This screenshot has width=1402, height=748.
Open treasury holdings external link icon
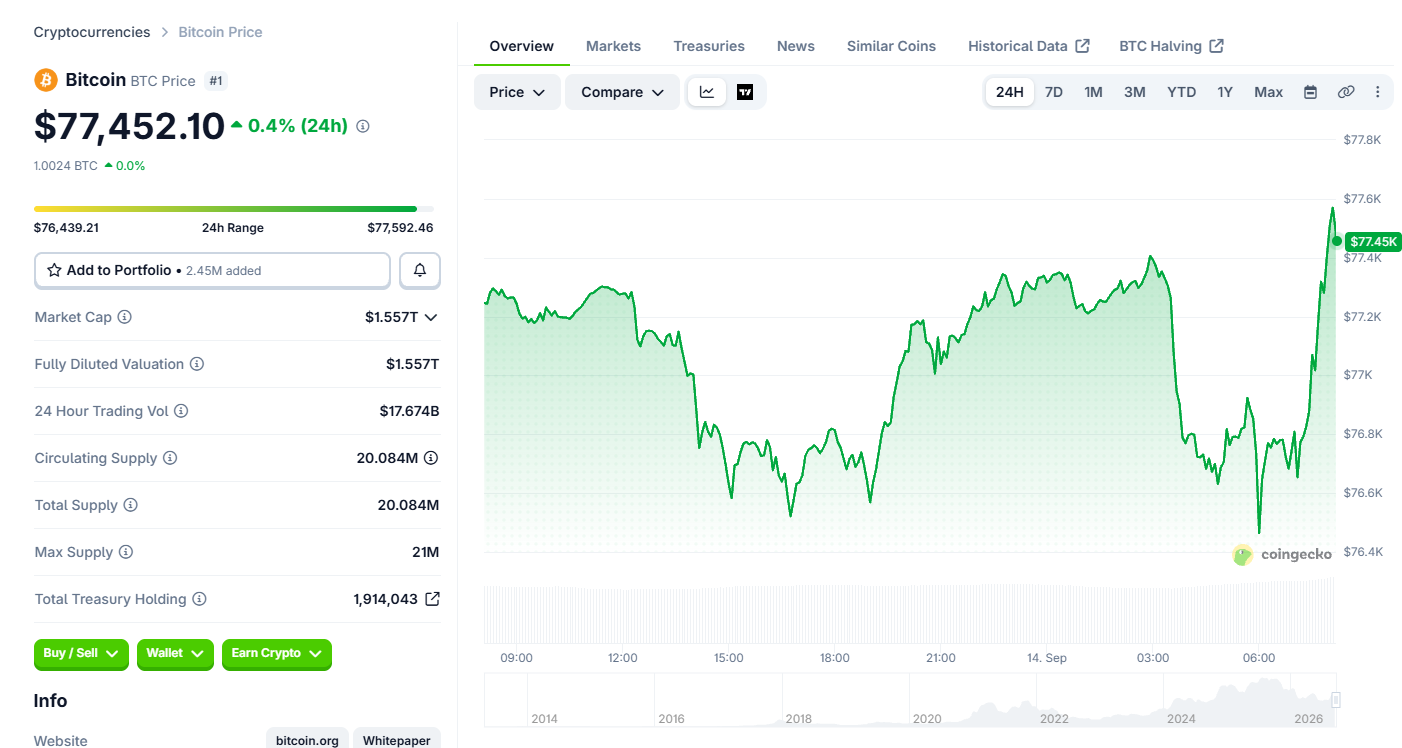[432, 599]
